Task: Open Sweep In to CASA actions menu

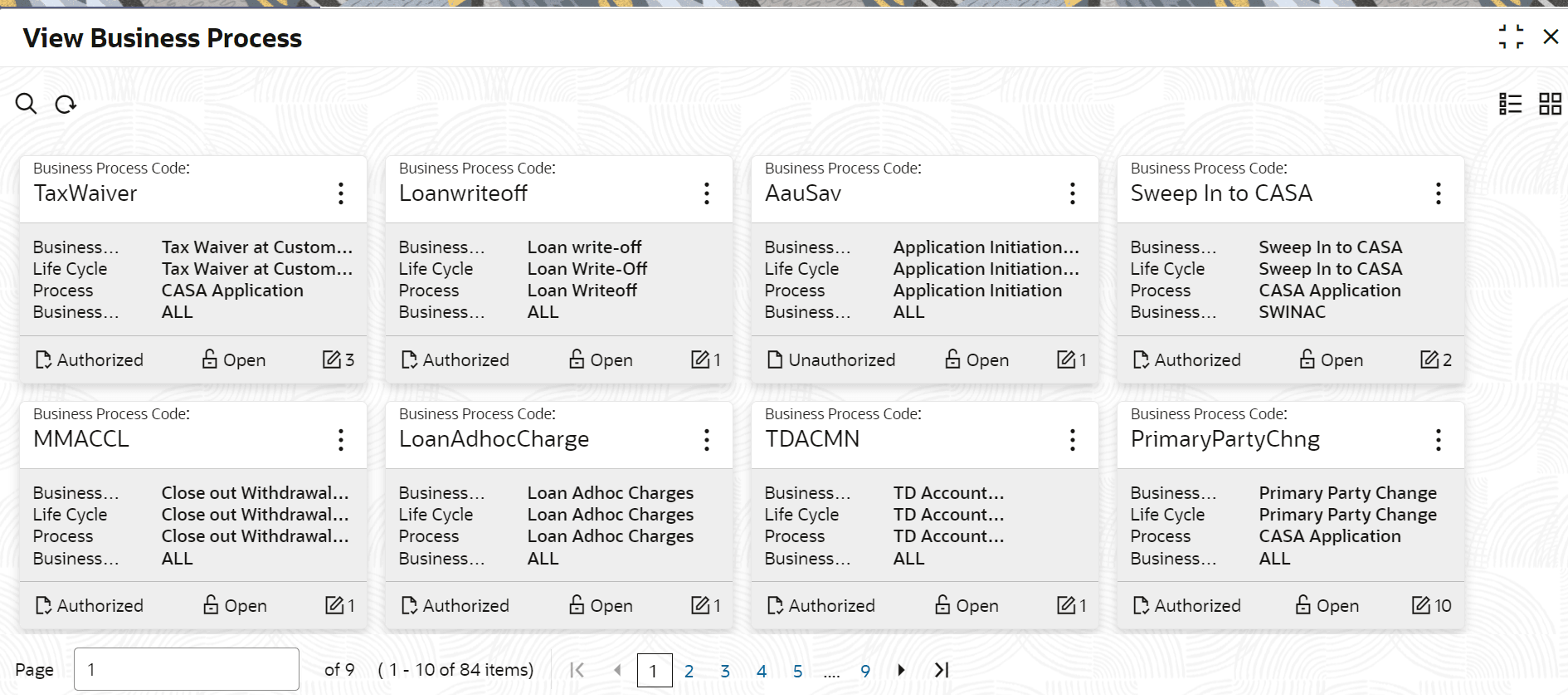Action: click(1439, 193)
